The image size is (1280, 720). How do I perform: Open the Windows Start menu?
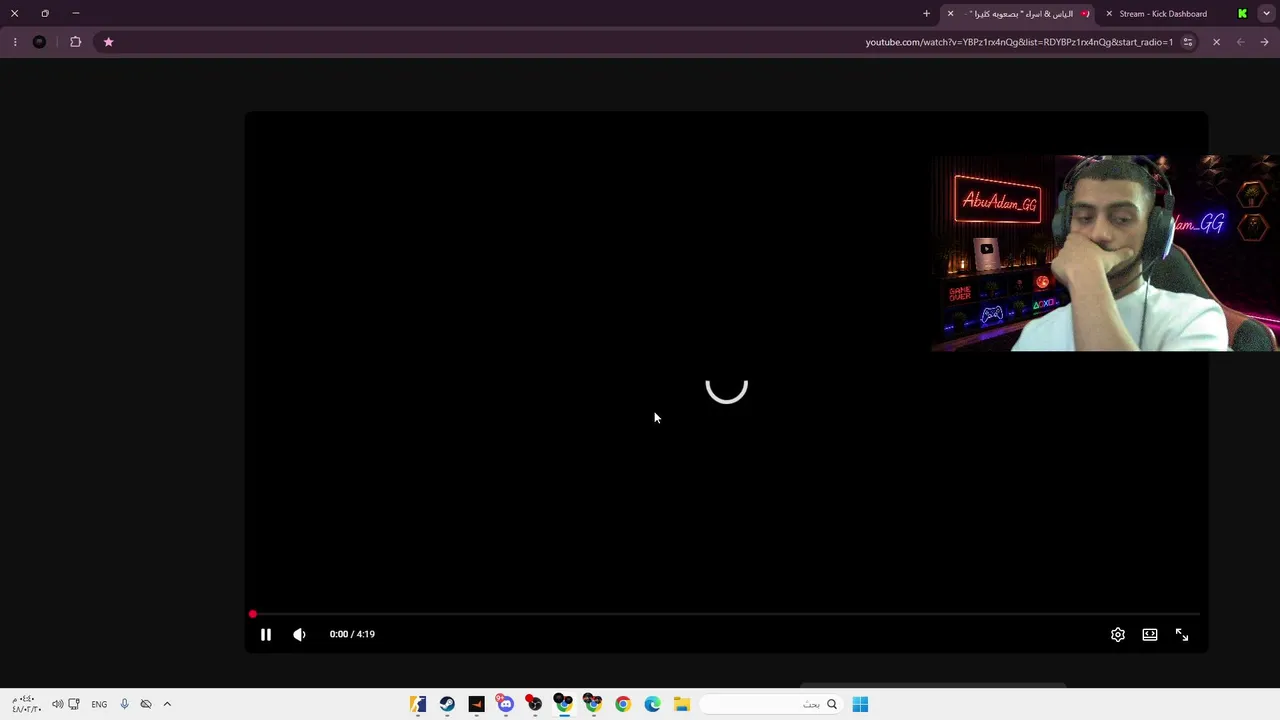tap(860, 704)
